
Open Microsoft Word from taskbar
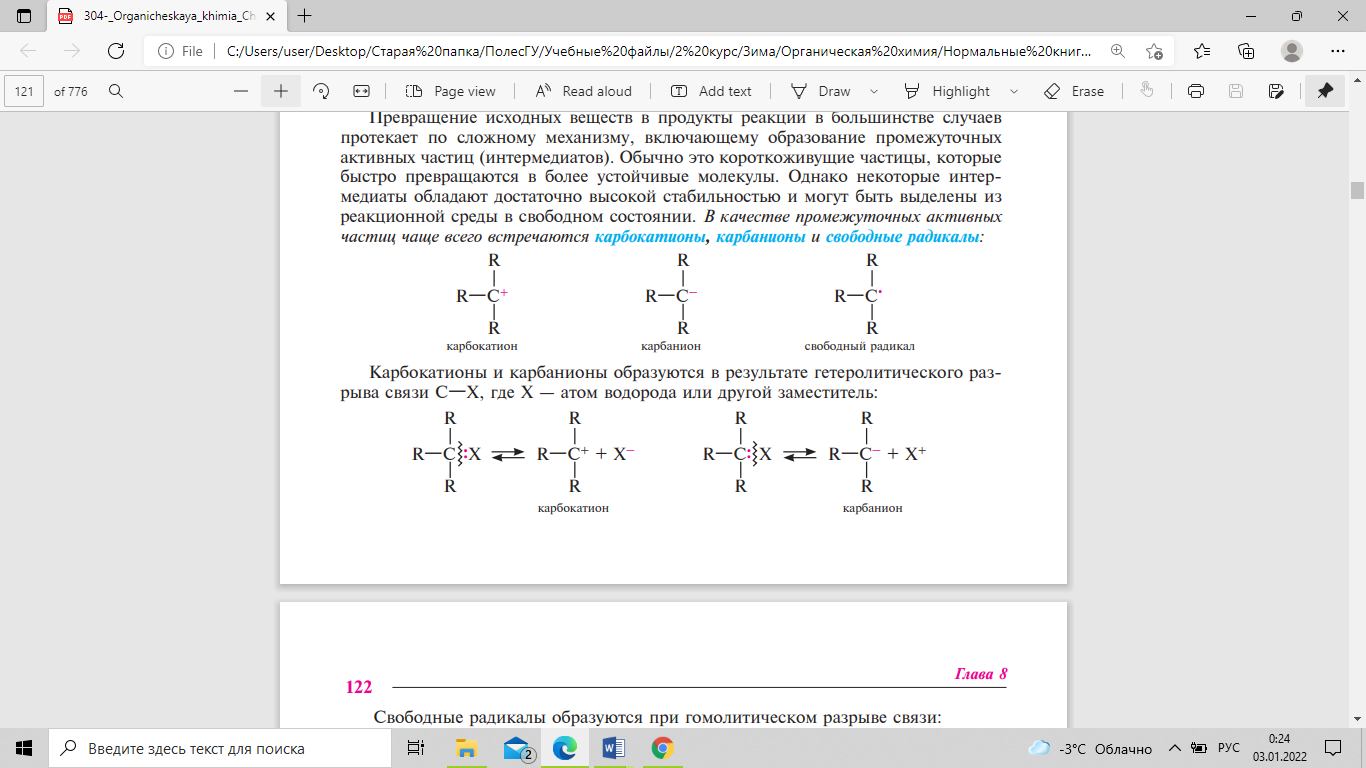click(x=614, y=748)
